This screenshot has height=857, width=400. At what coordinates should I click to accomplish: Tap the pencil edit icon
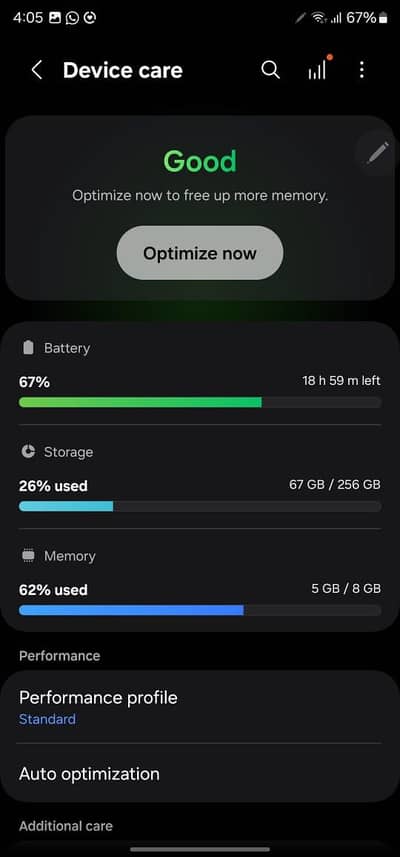(x=378, y=152)
